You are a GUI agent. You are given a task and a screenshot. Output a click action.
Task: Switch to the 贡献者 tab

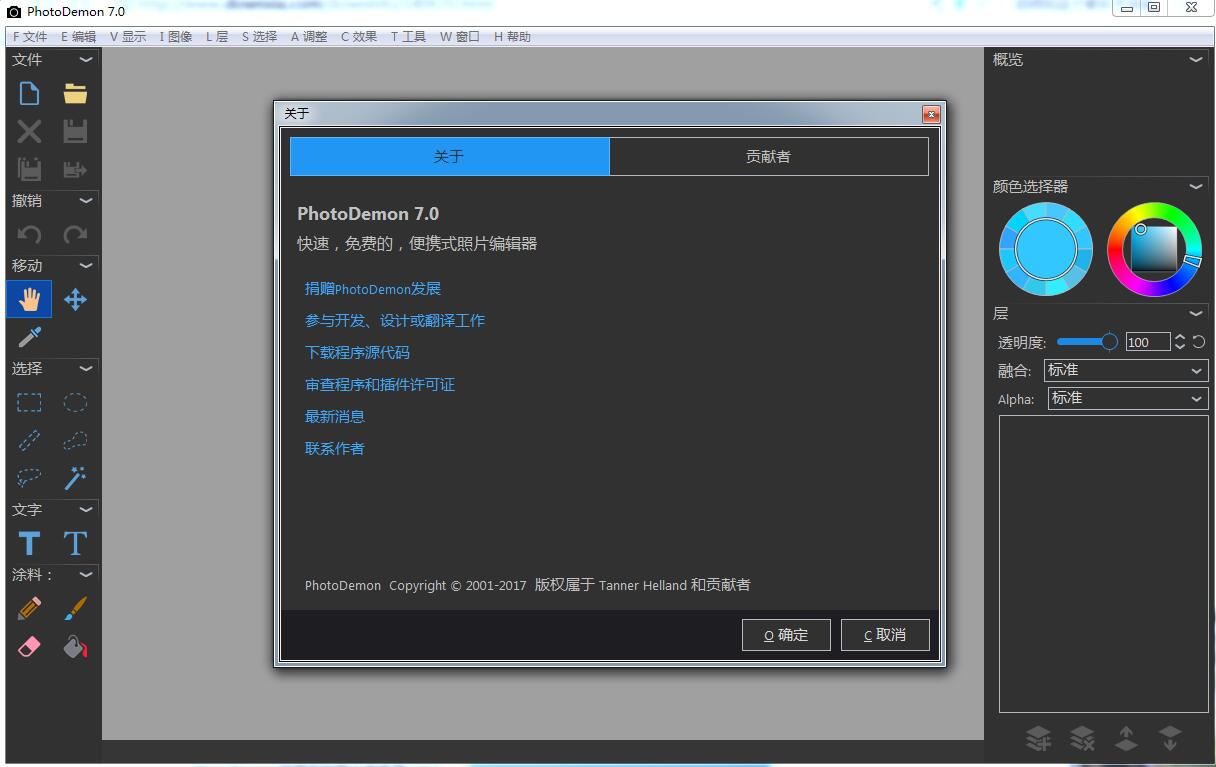coord(768,157)
